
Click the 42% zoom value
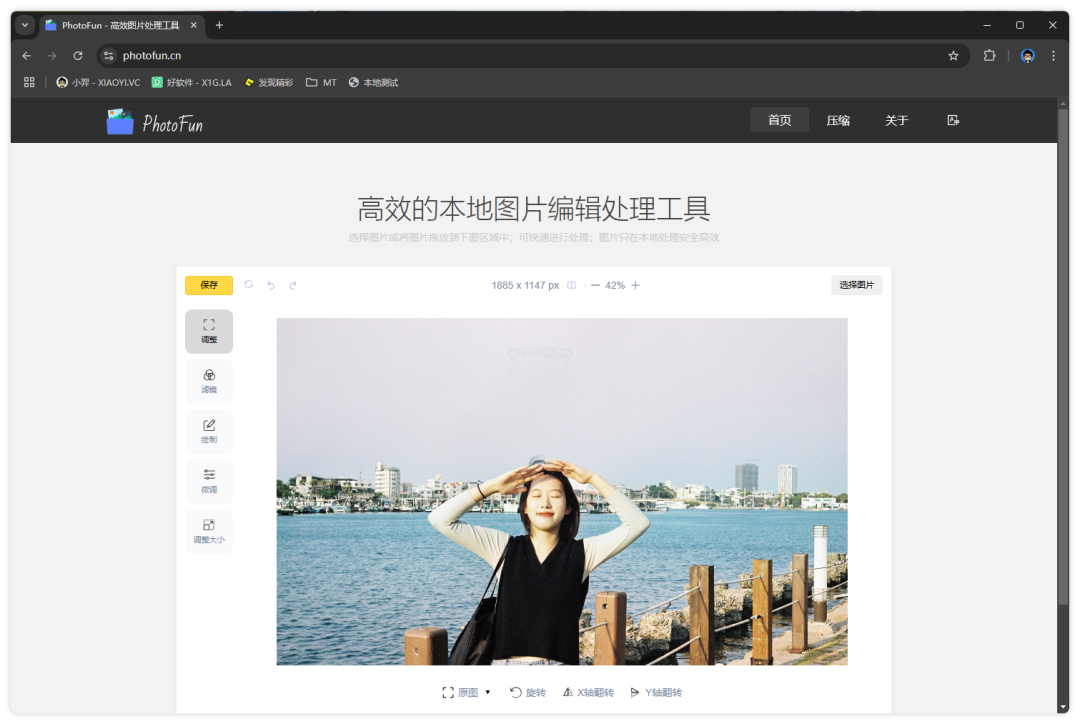pos(615,285)
